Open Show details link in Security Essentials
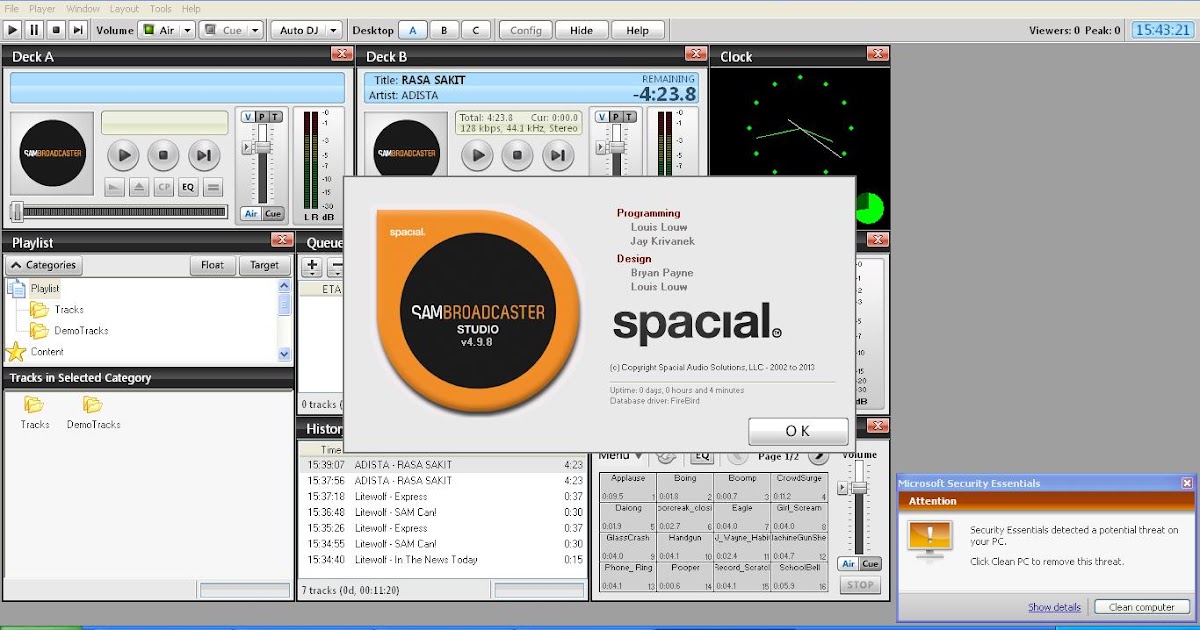1200x630 pixels. coord(1054,607)
